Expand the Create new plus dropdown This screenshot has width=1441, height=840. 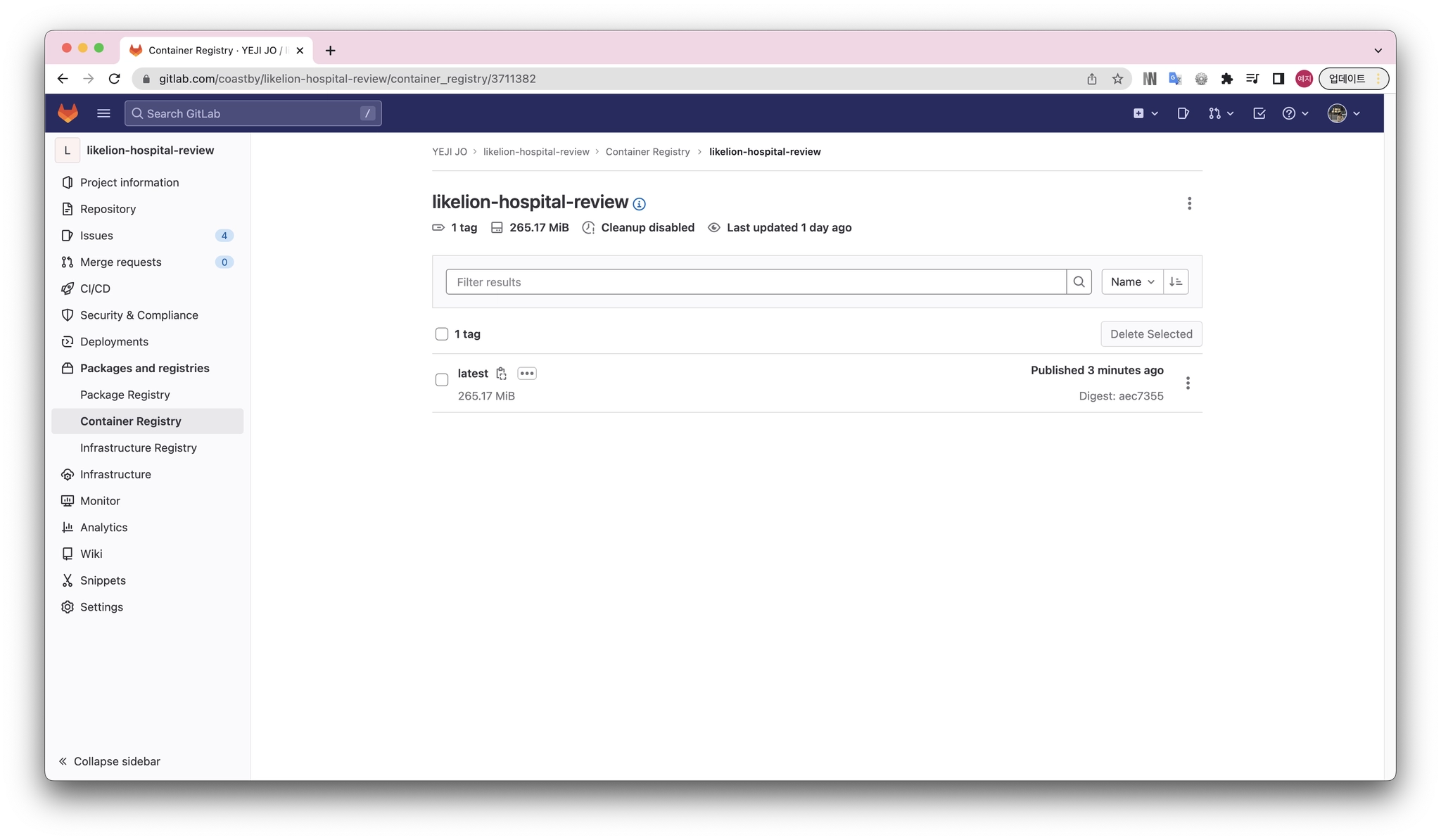(x=1145, y=113)
